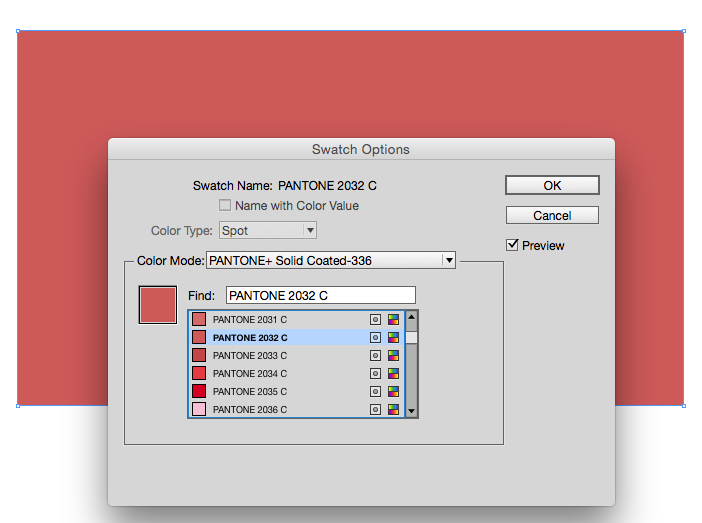Dismiss the dialog with Cancel
This screenshot has height=523, width=702.
coord(552,215)
